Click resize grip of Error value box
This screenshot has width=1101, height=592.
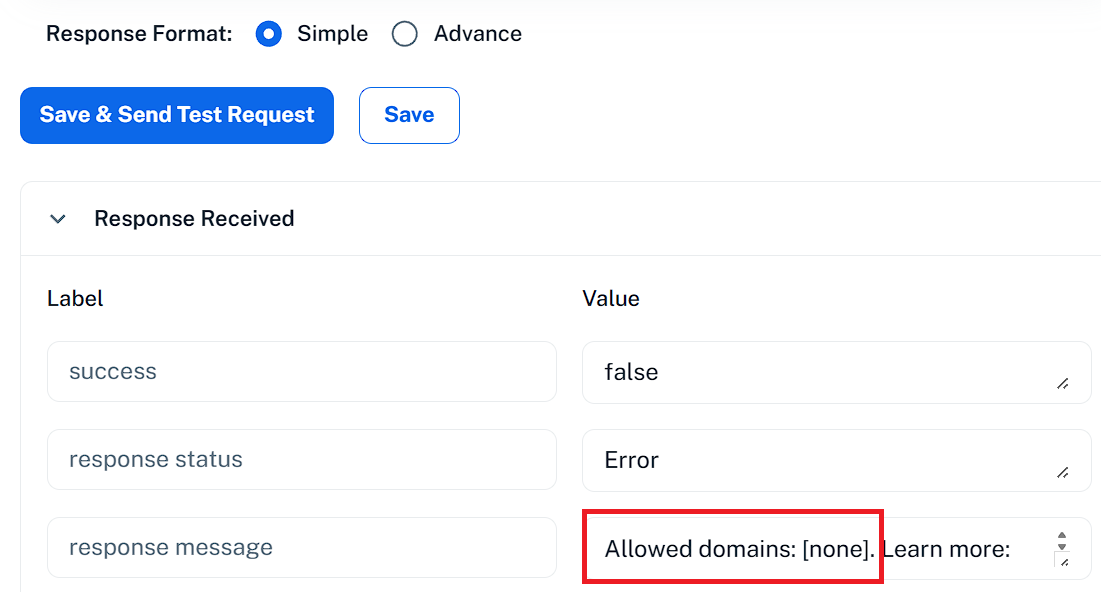[x=1063, y=473]
